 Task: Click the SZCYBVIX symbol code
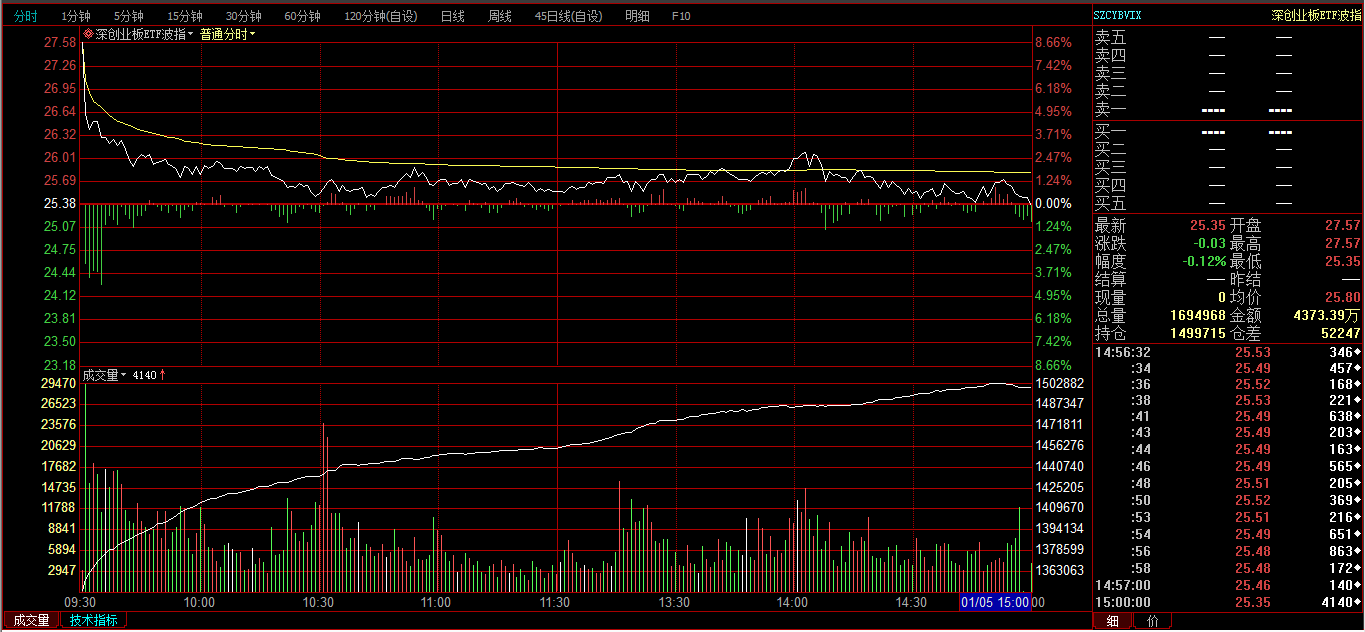[x=1117, y=15]
